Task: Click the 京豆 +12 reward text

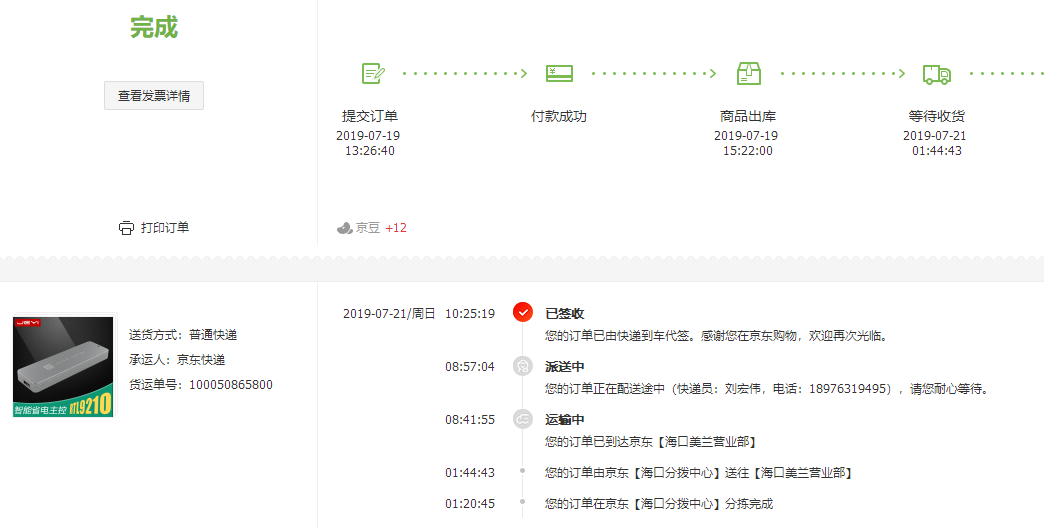Action: (381, 228)
